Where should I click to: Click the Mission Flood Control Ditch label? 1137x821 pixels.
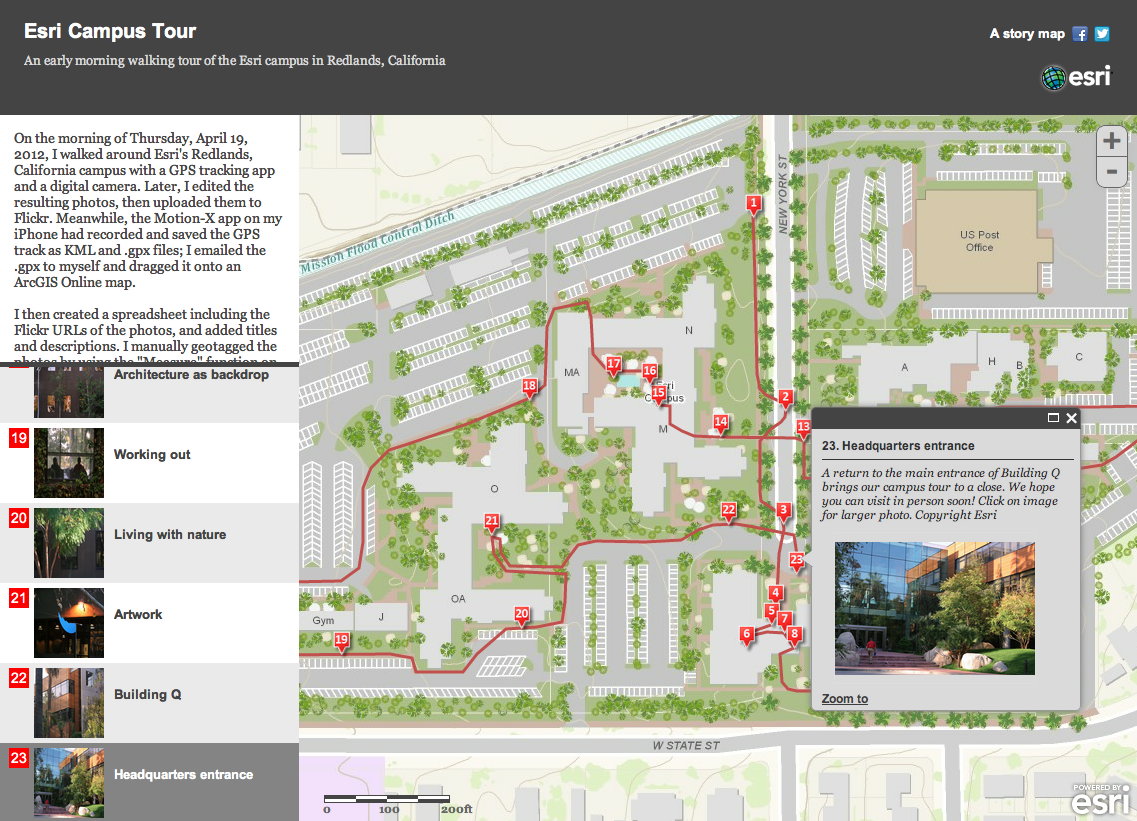pos(378,242)
